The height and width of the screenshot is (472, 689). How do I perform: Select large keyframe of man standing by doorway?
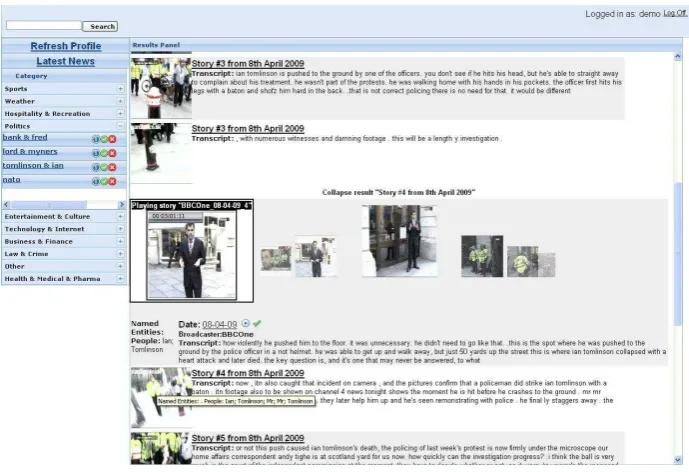point(399,241)
